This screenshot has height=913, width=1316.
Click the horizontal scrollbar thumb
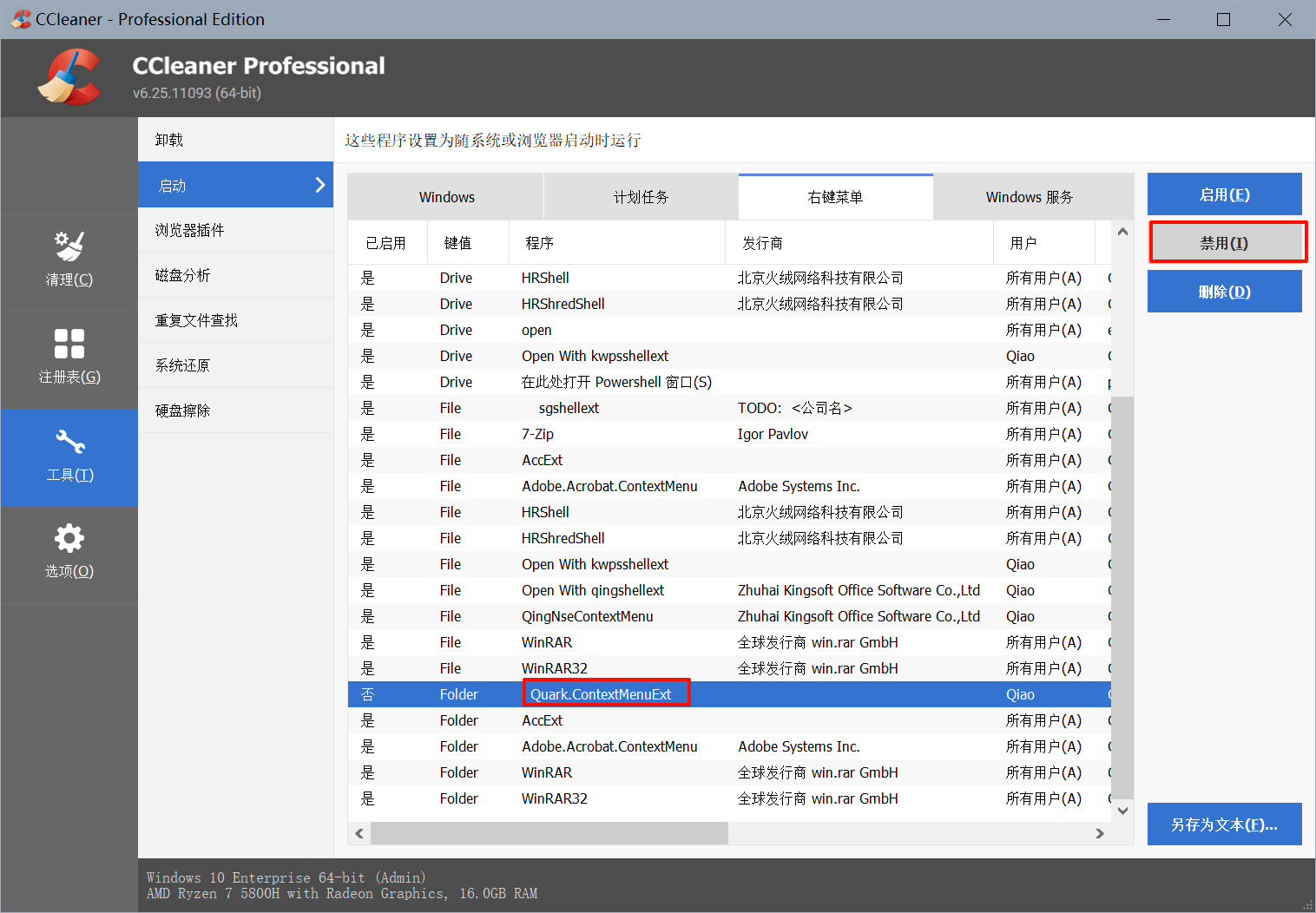pyautogui.click(x=549, y=833)
